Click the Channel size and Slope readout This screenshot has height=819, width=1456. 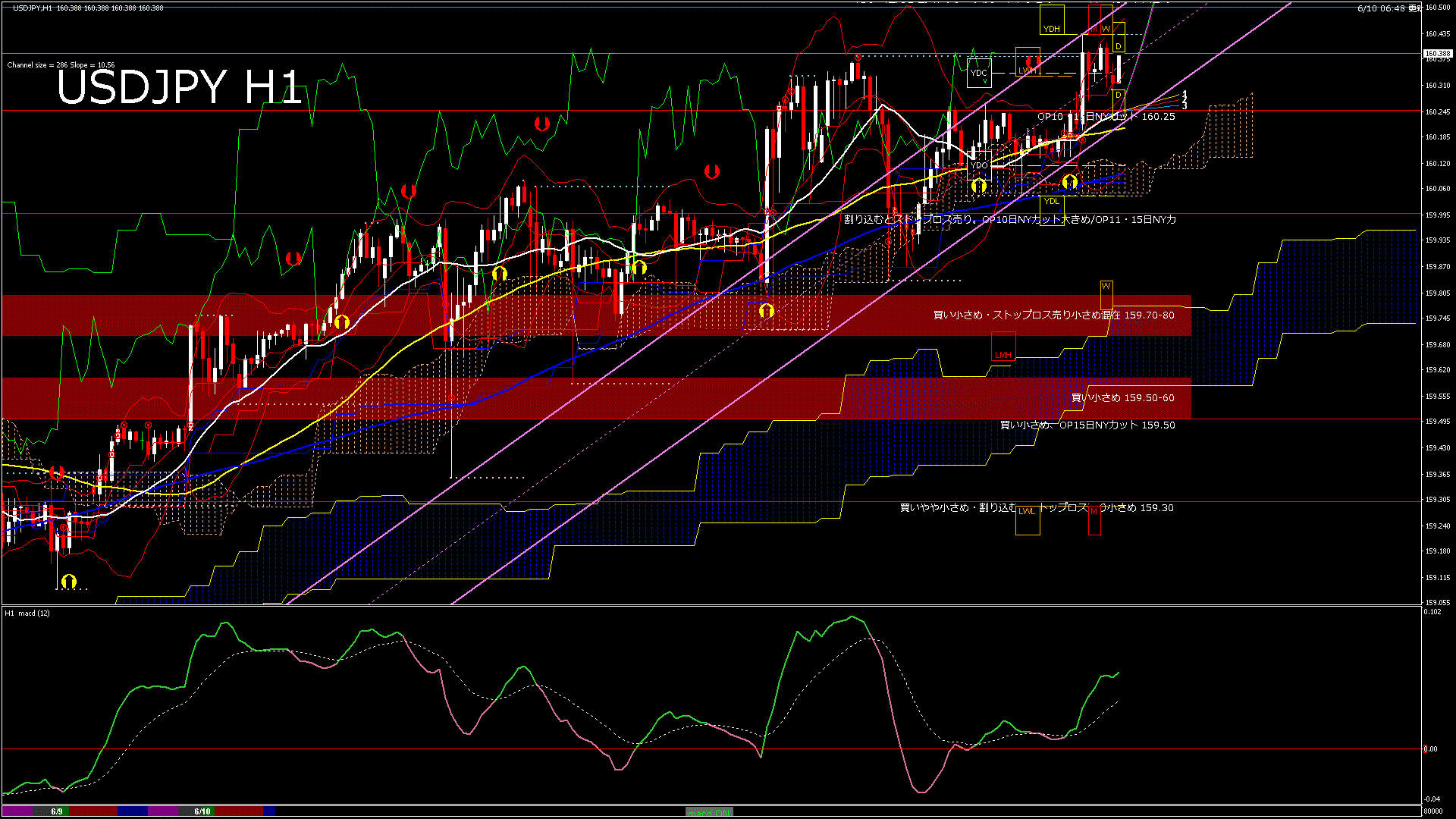tap(61, 65)
